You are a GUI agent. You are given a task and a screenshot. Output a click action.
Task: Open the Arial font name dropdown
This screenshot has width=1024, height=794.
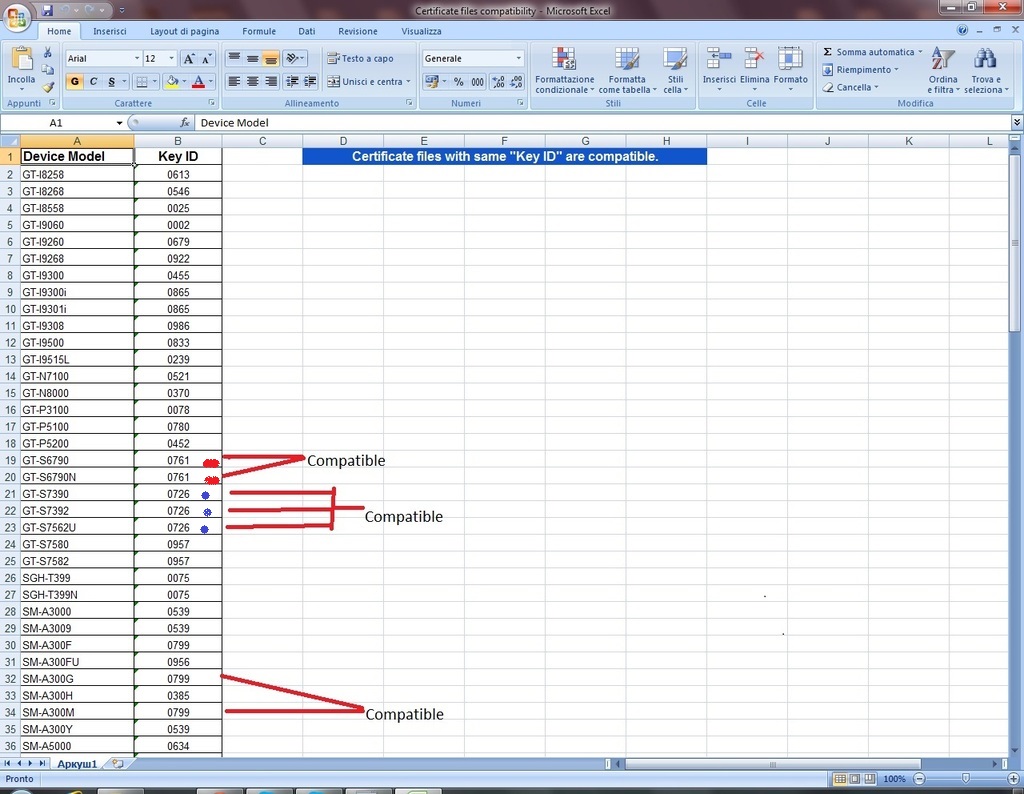(137, 59)
